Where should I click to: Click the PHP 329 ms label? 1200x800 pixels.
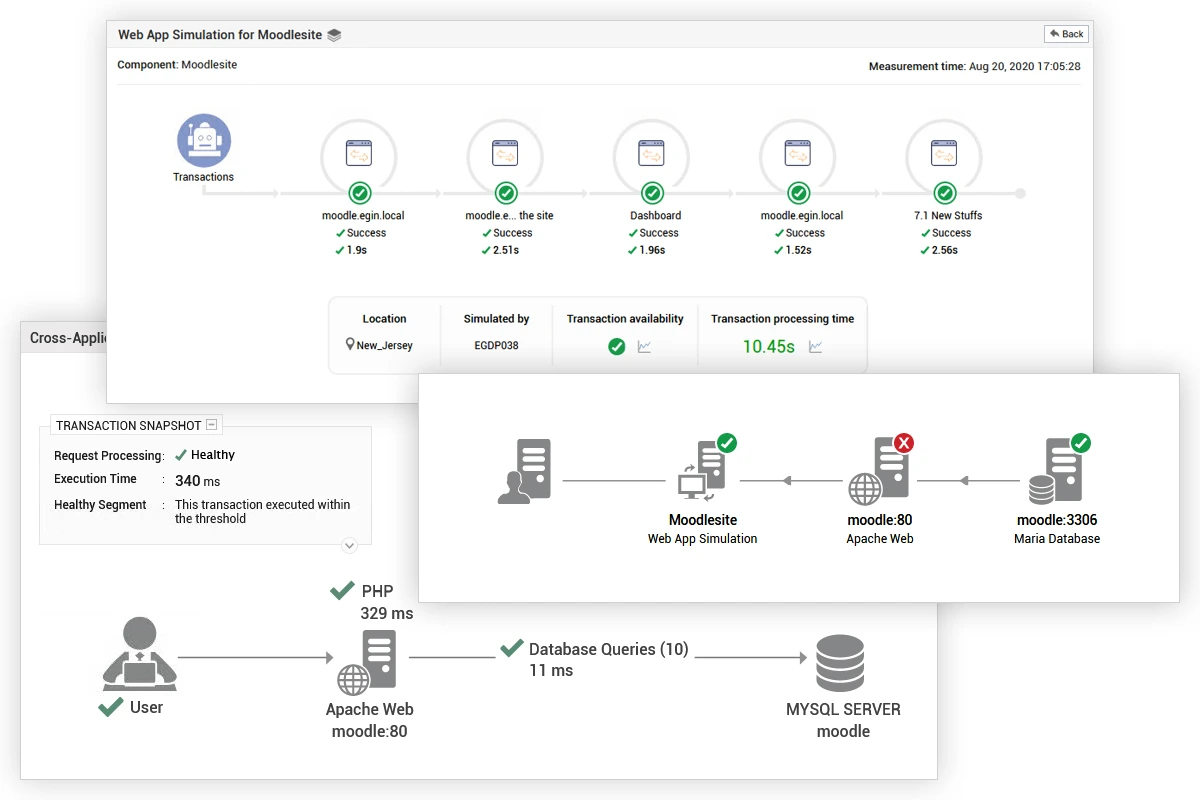(x=386, y=602)
